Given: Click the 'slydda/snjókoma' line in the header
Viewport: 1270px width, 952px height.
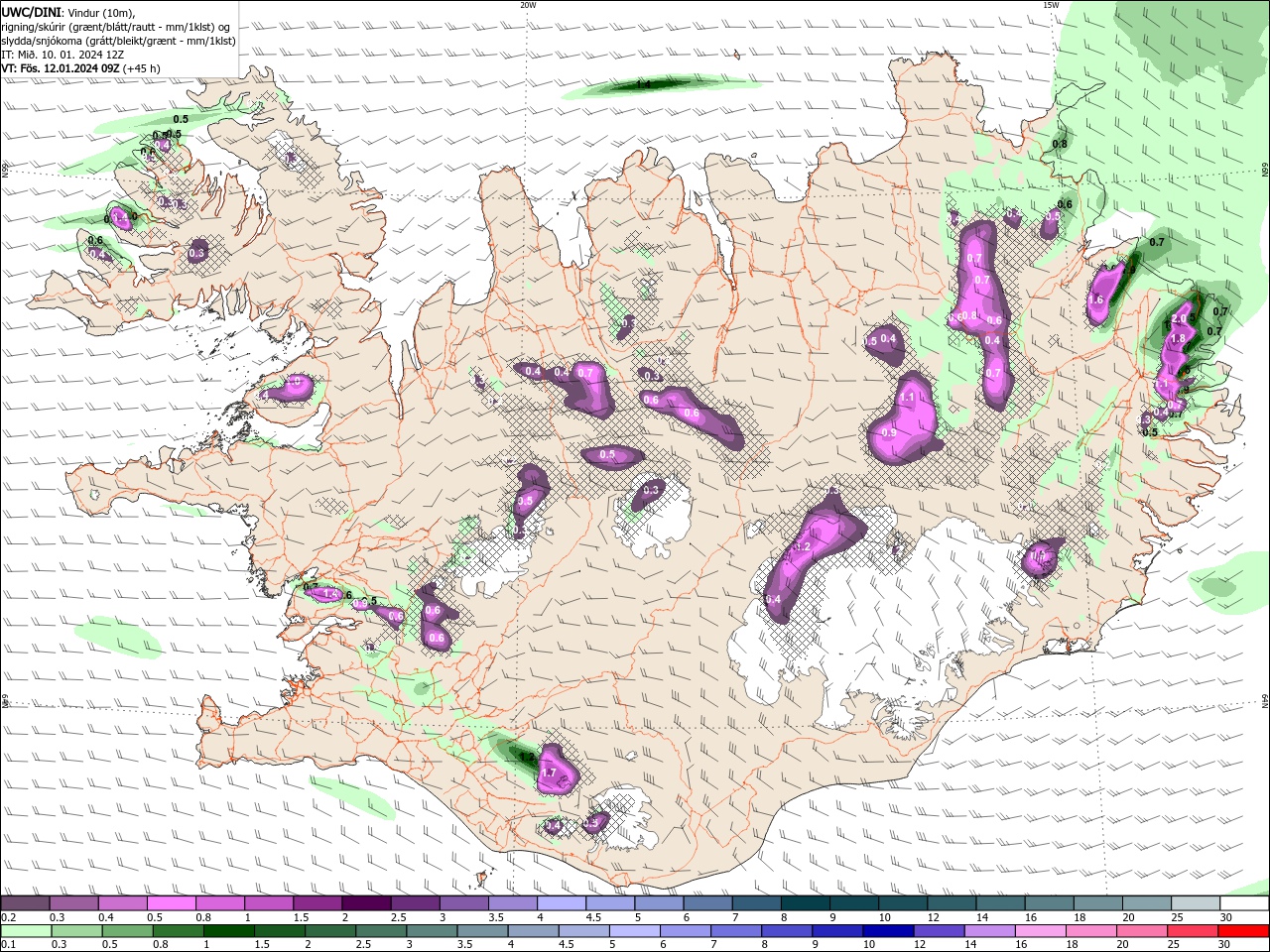Looking at the screenshot, I should 119,41.
